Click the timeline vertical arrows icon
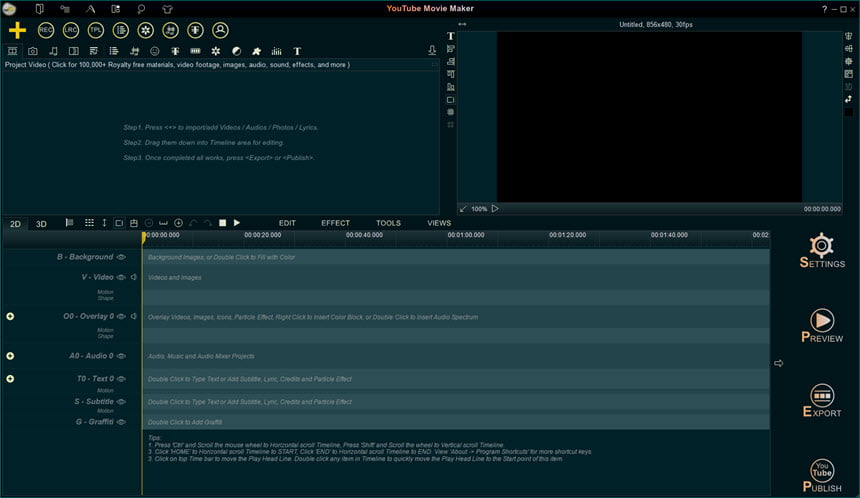 (x=104, y=223)
